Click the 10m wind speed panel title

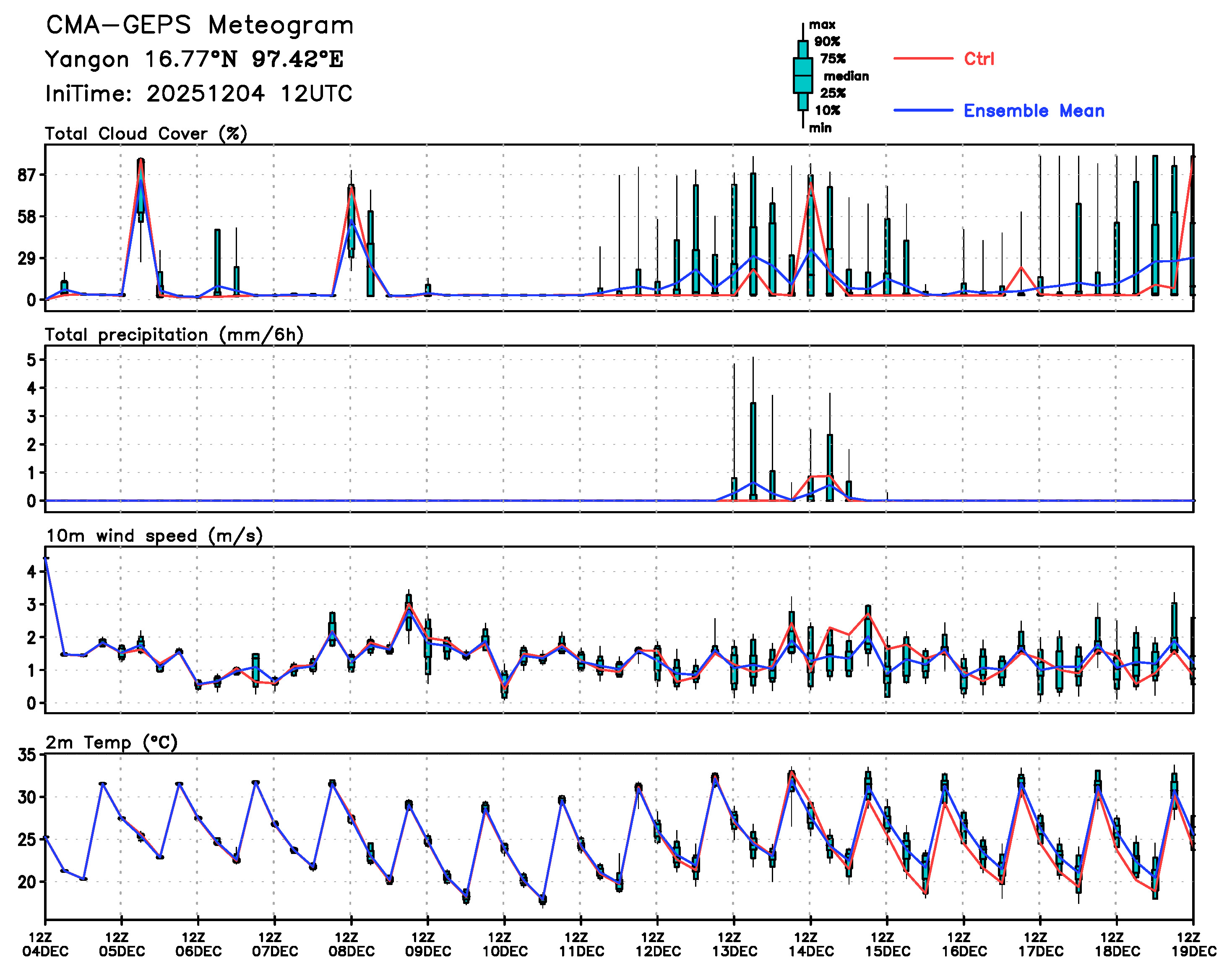154,536
